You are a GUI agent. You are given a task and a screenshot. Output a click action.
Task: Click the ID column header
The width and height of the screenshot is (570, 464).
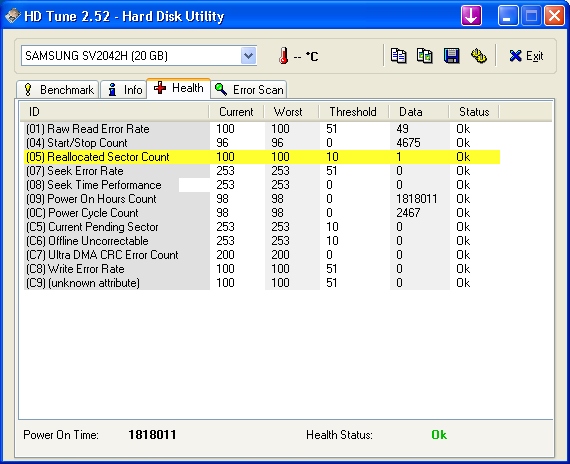[x=114, y=112]
